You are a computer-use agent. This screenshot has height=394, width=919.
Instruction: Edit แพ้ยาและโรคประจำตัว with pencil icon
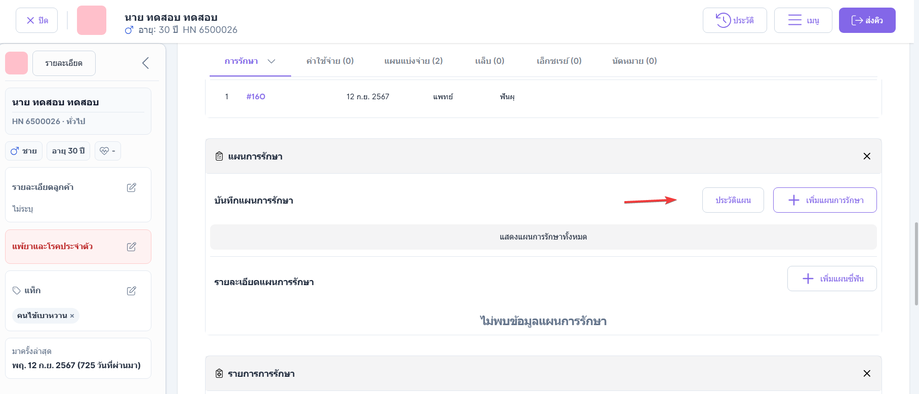132,246
